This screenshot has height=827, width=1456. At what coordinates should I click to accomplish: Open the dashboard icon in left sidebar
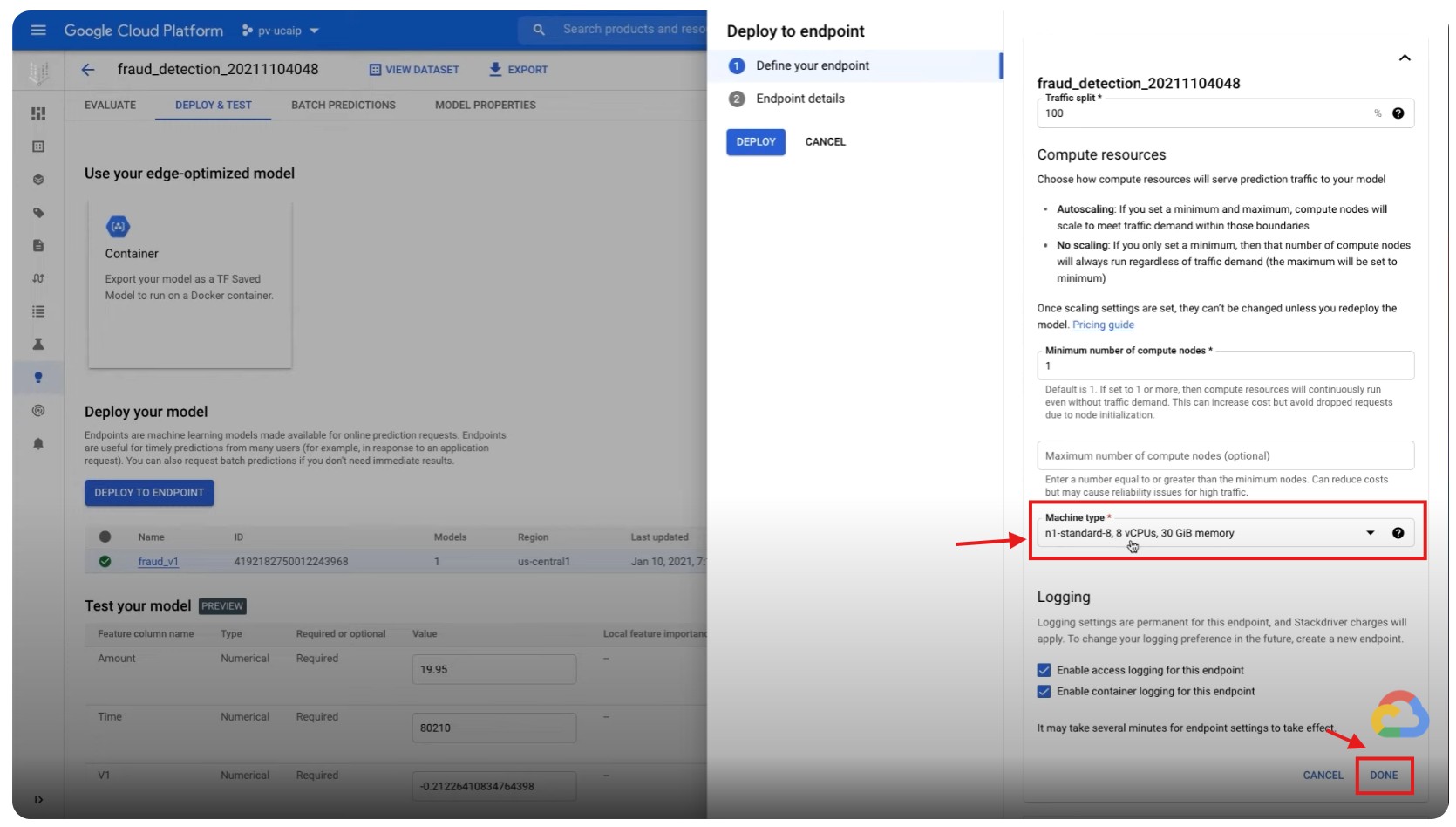pyautogui.click(x=38, y=113)
